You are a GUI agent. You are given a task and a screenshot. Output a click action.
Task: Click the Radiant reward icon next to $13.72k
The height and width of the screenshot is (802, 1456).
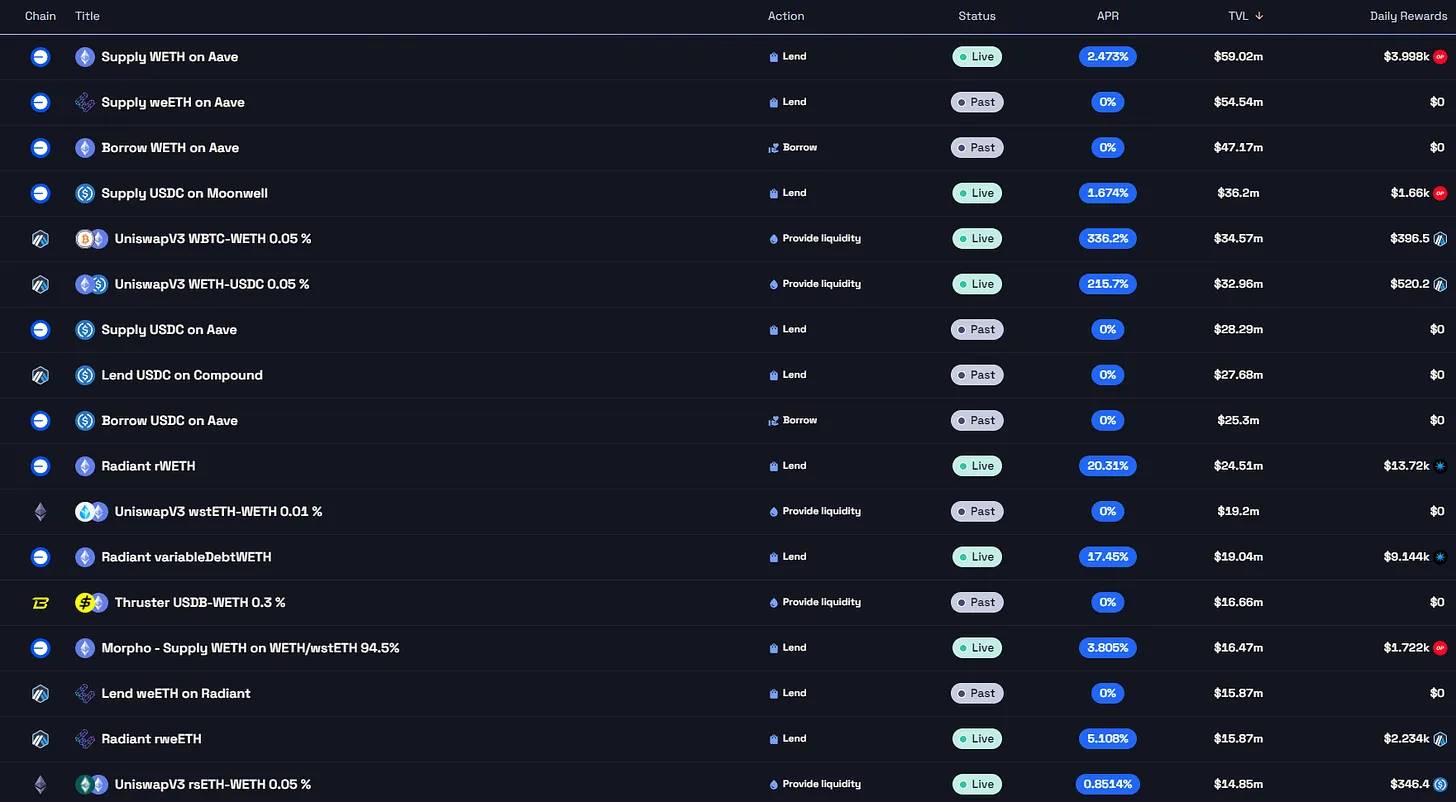click(1440, 466)
